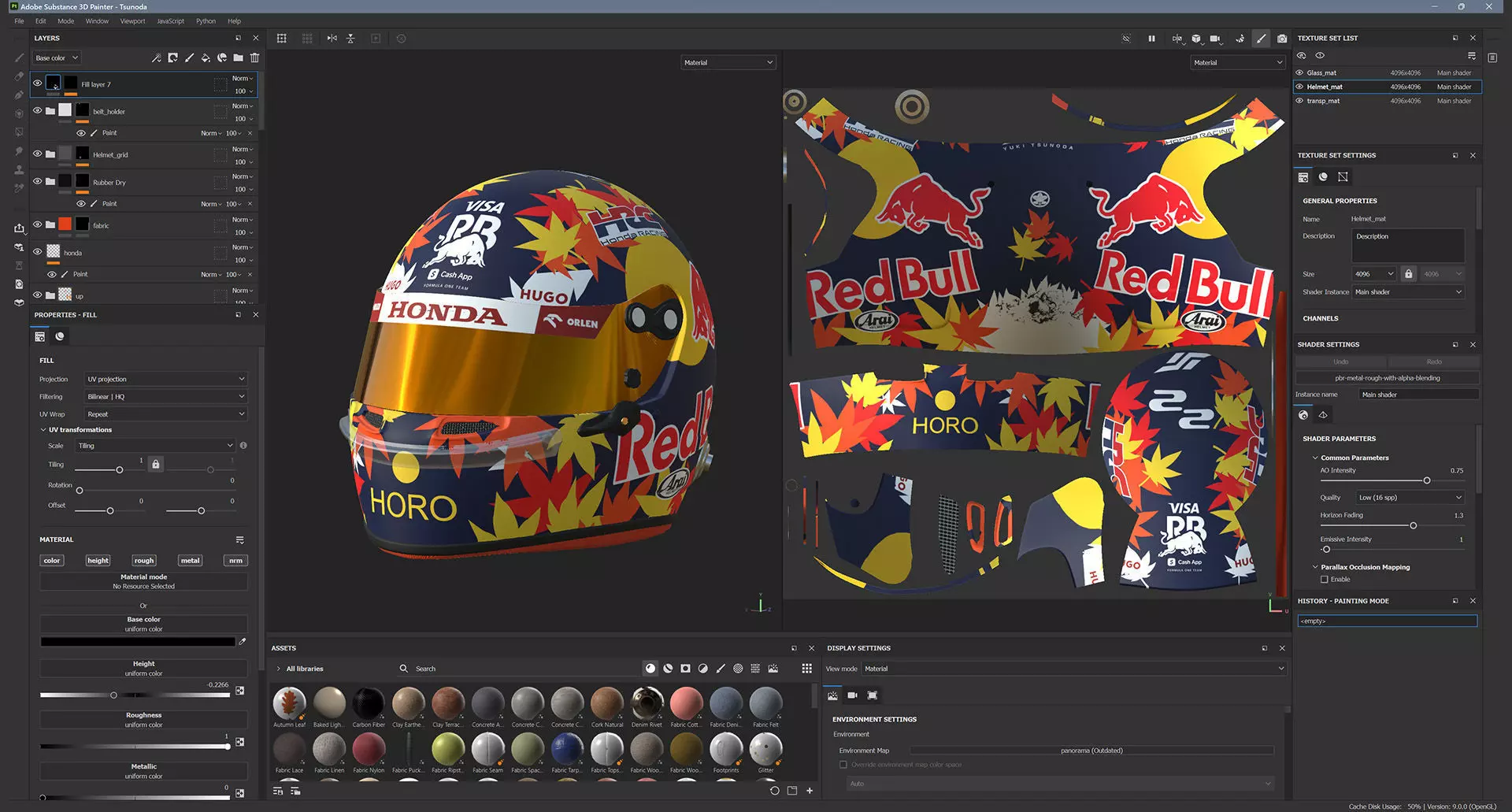
Task: Open the File menu
Action: pos(19,21)
